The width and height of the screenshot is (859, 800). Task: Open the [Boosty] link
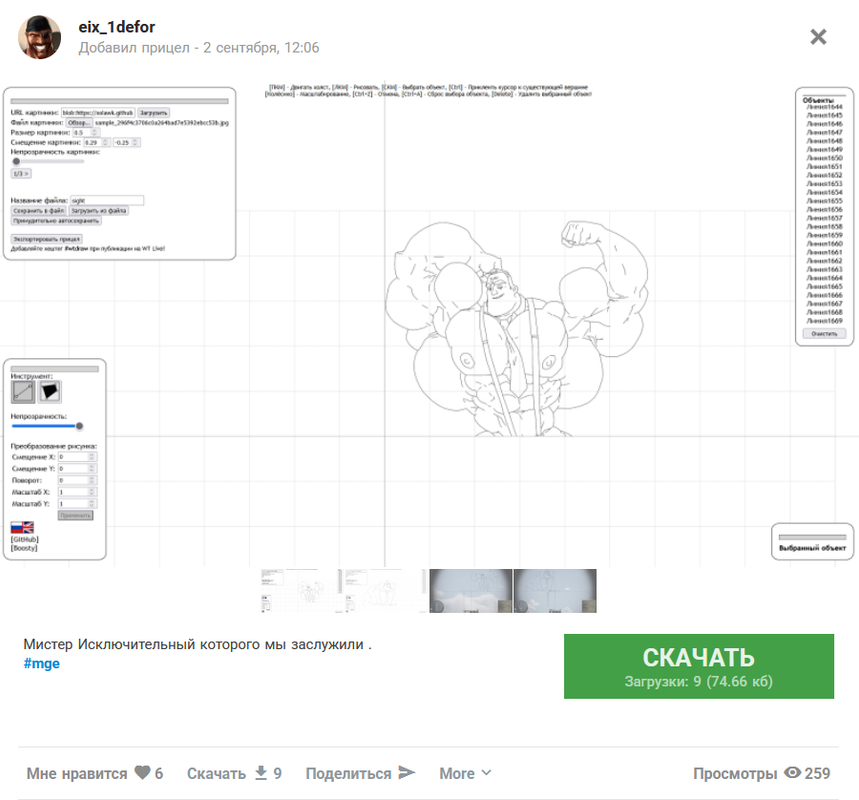click(x=24, y=548)
